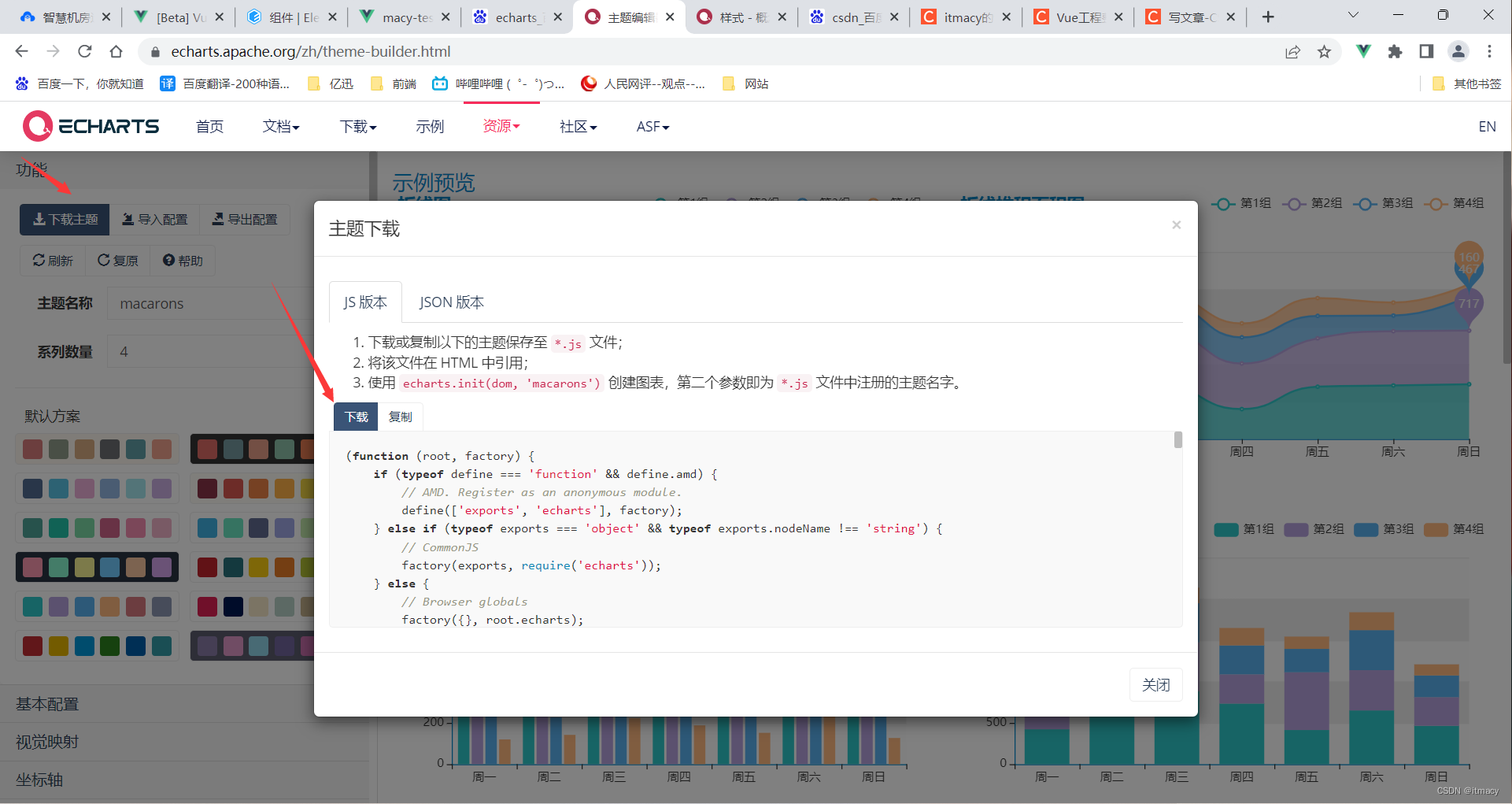This screenshot has width=1512, height=804.
Task: Close the 主题下载 dialog with X icon
Action: click(1176, 225)
